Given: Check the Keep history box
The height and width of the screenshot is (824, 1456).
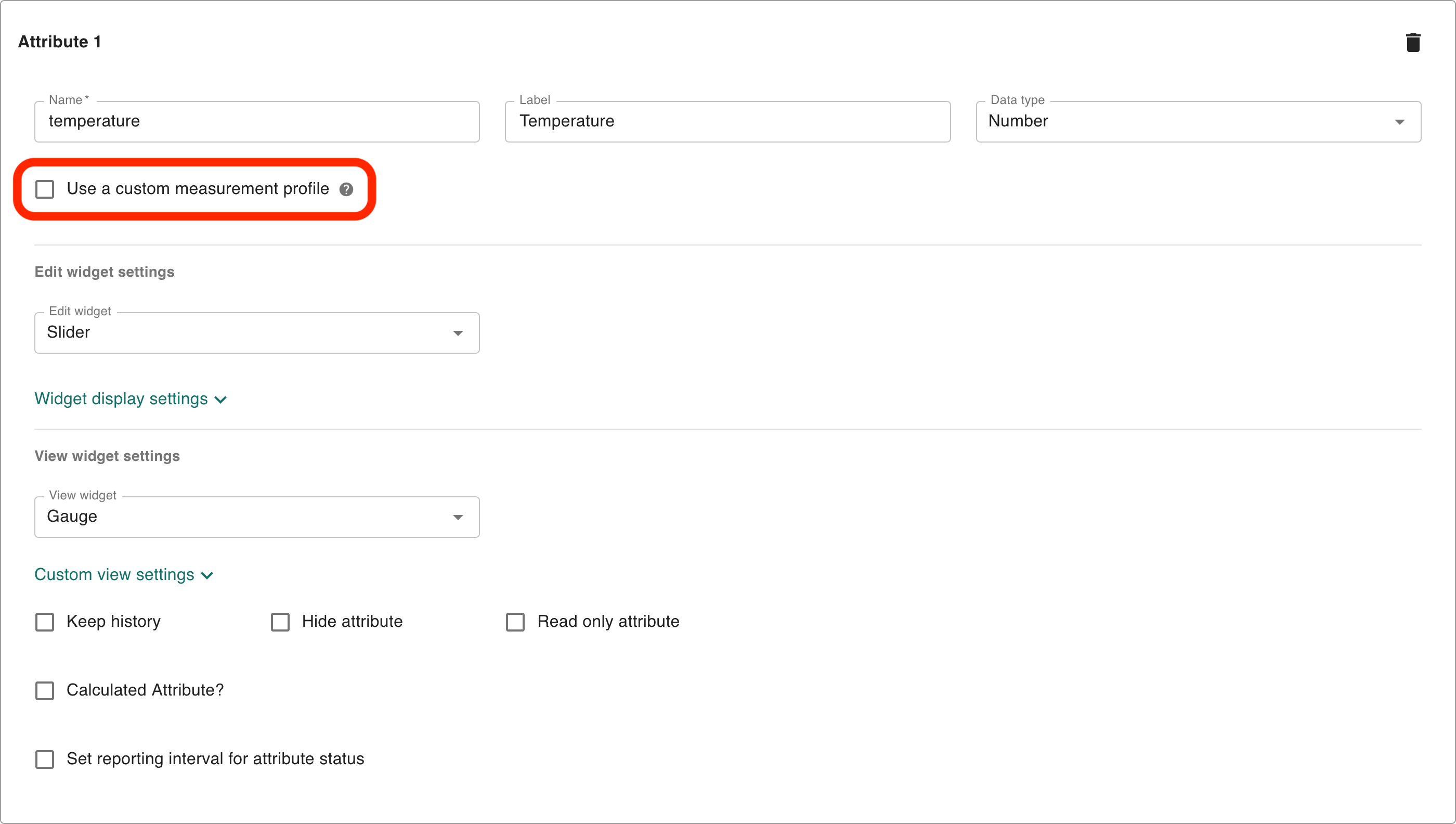Looking at the screenshot, I should (45, 622).
